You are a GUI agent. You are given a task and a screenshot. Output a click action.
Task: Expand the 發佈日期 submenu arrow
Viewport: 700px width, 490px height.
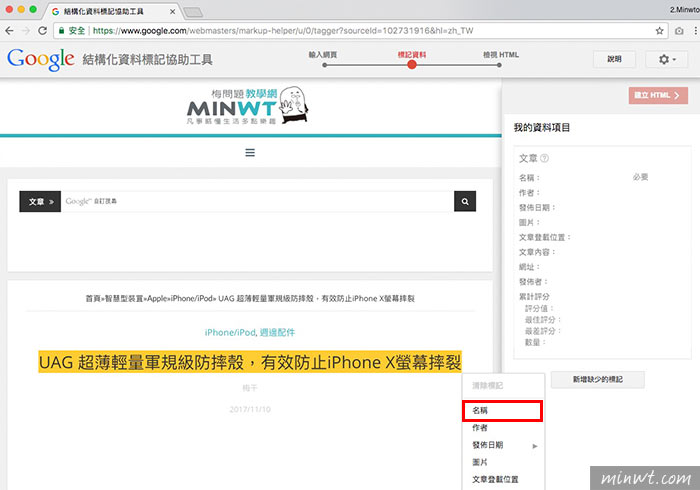[535, 446]
